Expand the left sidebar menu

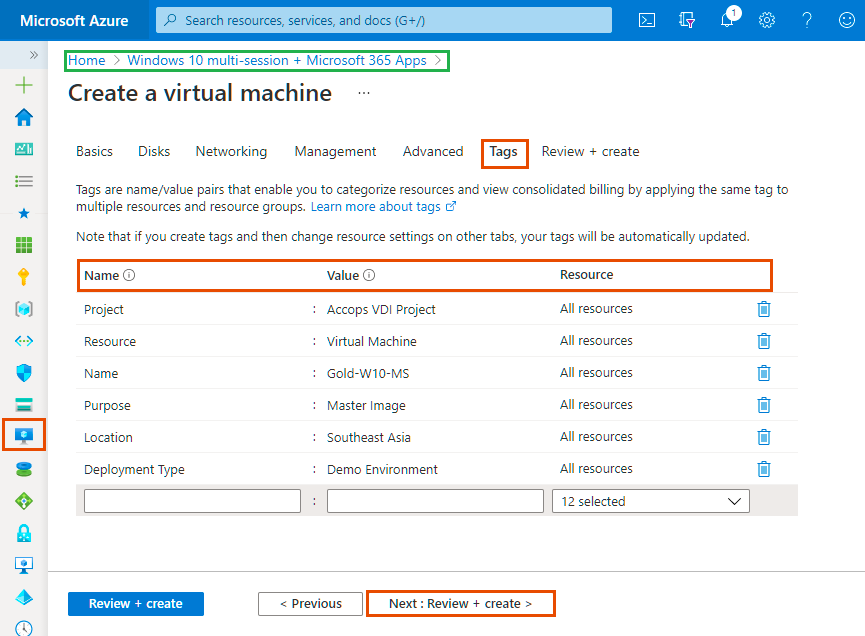[x=34, y=55]
